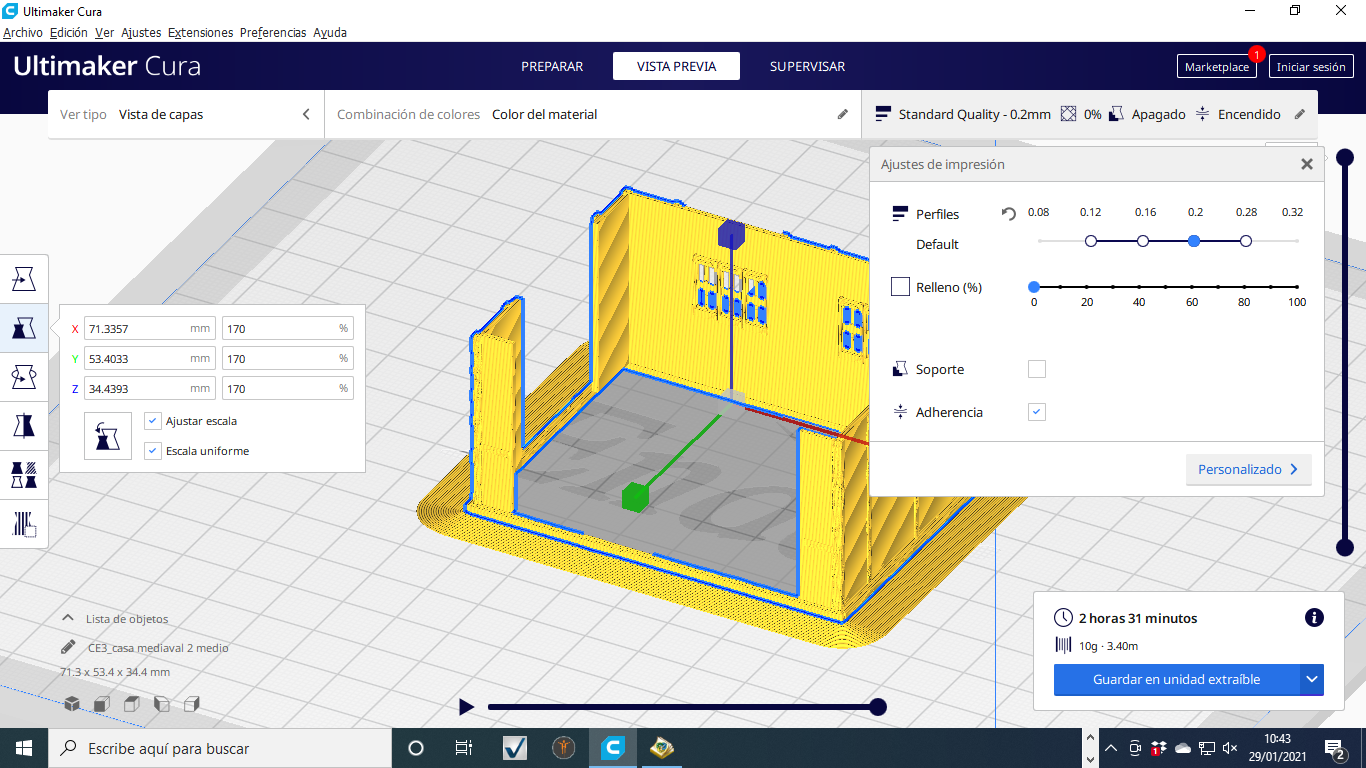Show print info details icon

[x=1314, y=618]
